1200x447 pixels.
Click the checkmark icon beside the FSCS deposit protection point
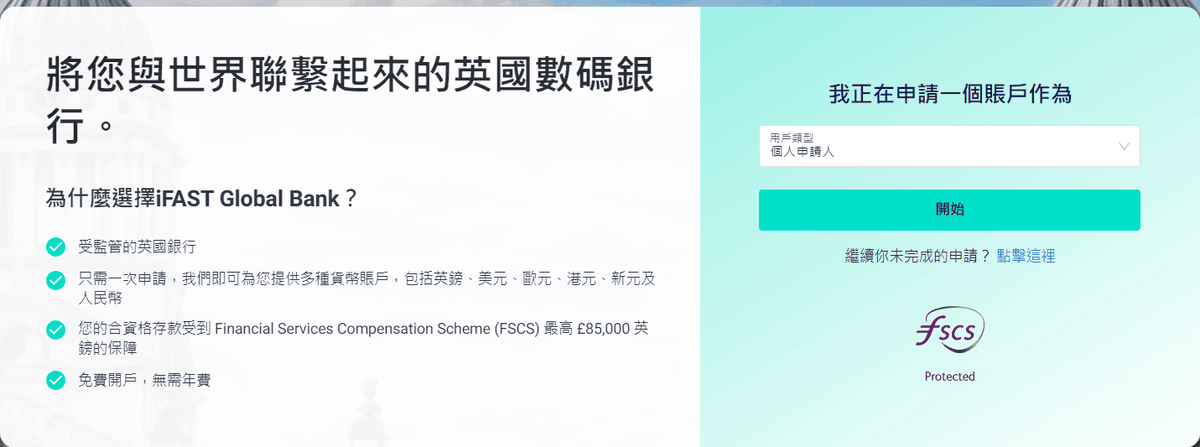pos(56,329)
